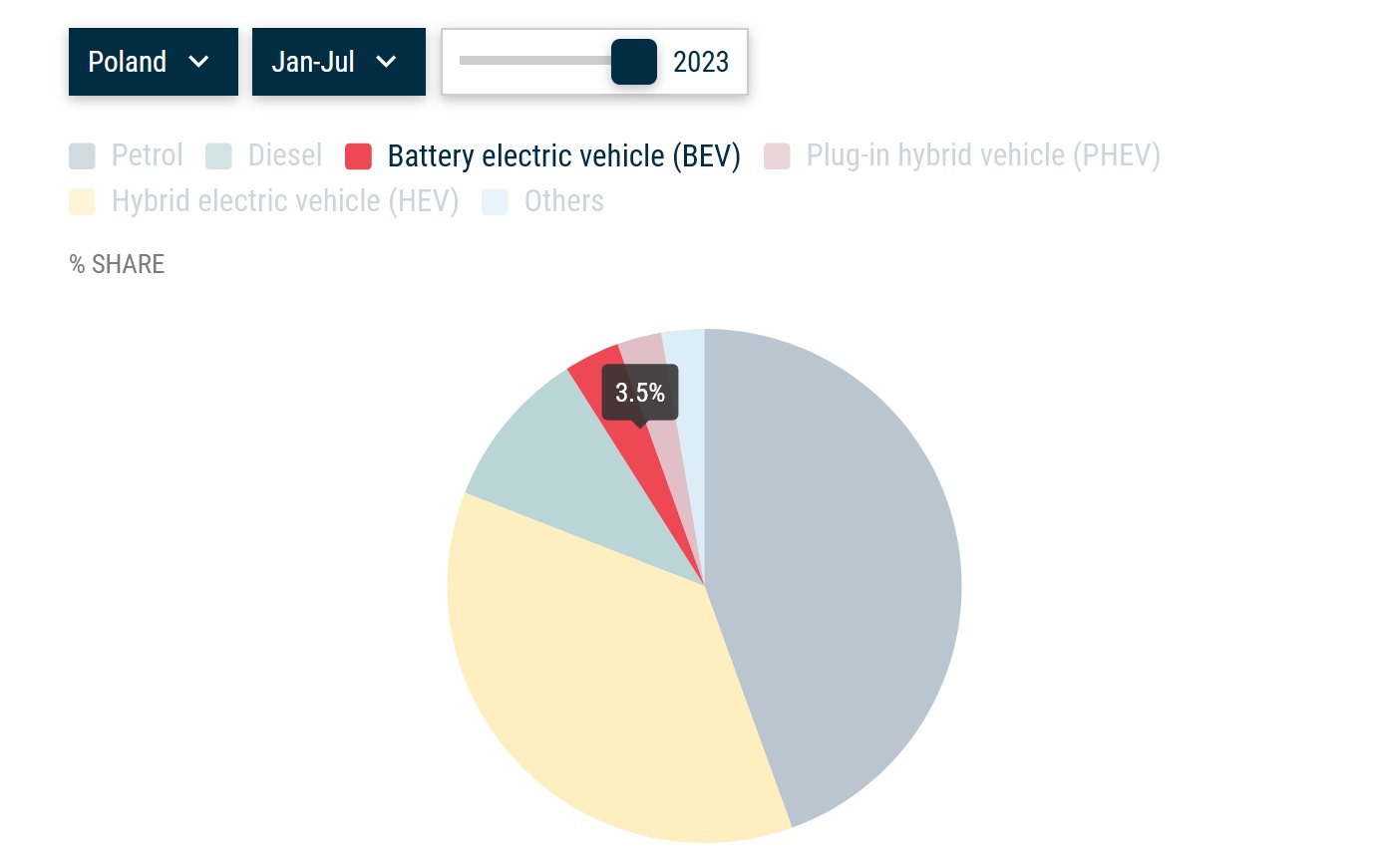
Task: Toggle the Others legend swatch
Action: click(495, 202)
